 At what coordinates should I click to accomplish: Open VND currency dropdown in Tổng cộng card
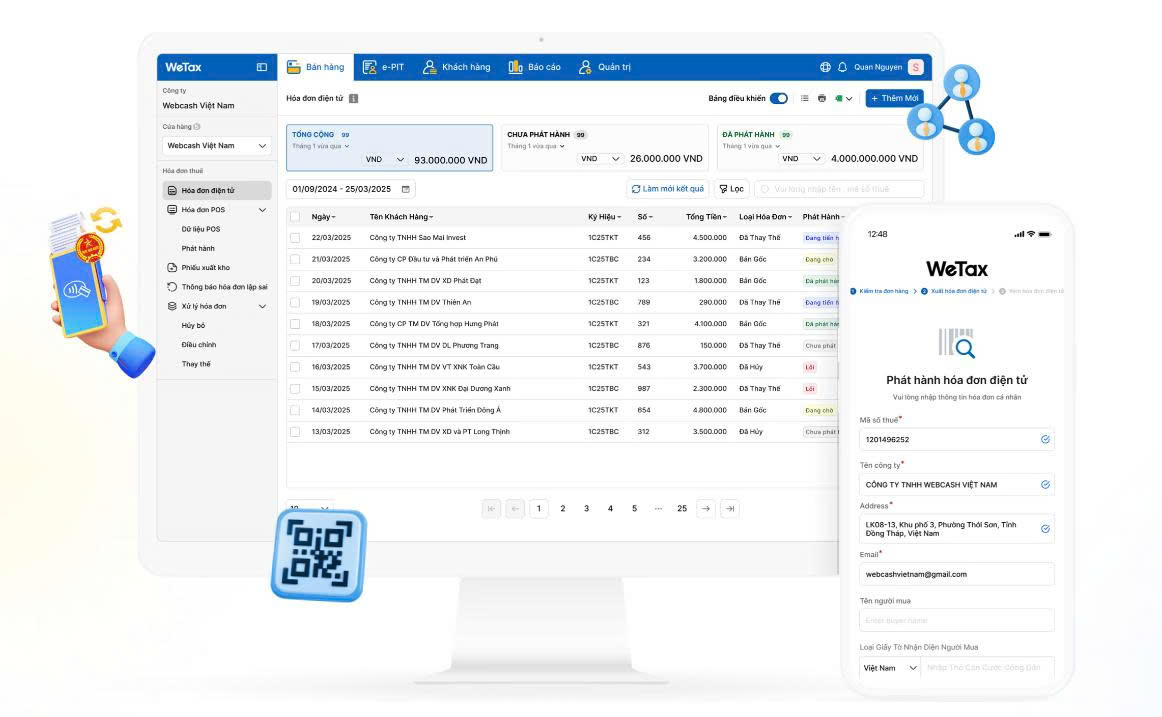point(385,160)
